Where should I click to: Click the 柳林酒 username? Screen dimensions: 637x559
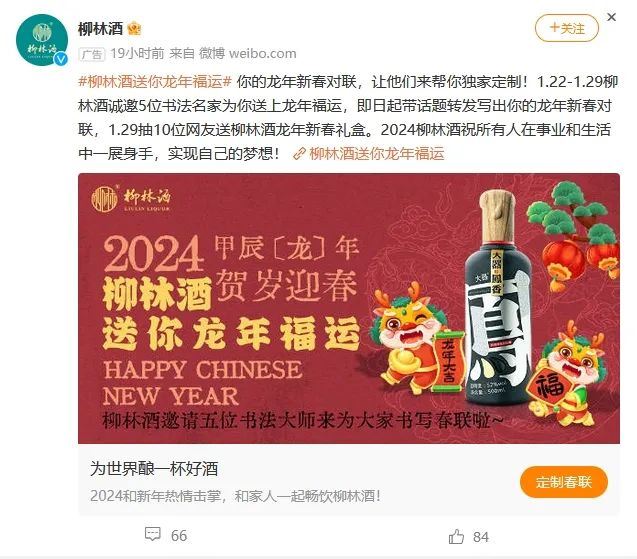pos(100,29)
